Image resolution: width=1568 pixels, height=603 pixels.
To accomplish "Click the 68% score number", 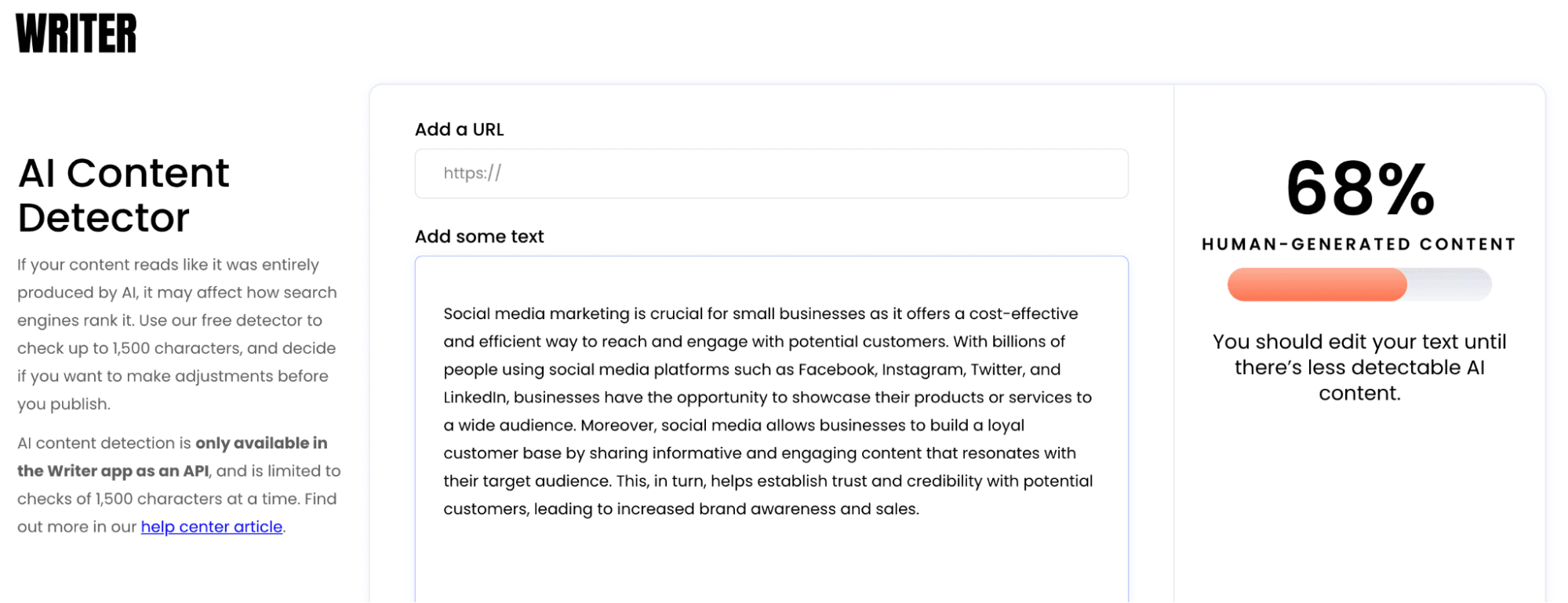I will tap(1360, 189).
